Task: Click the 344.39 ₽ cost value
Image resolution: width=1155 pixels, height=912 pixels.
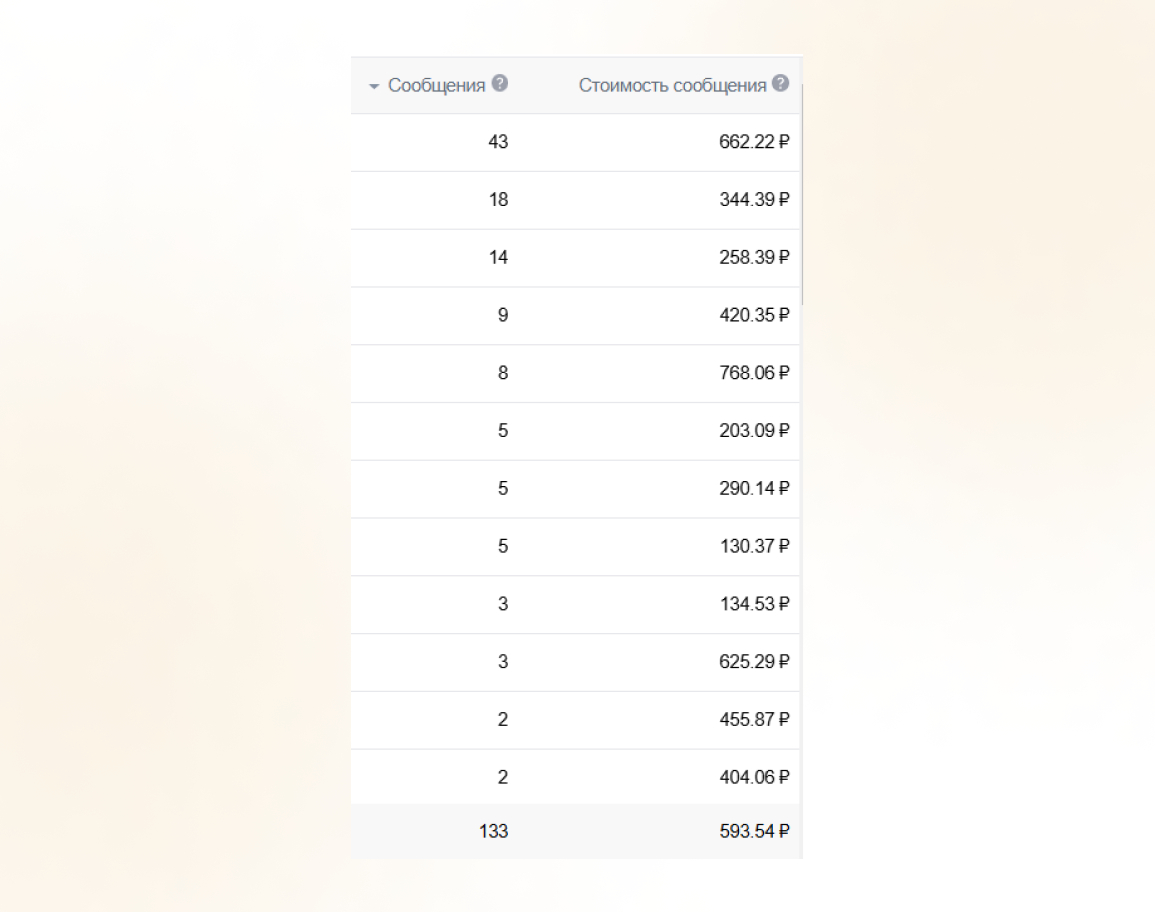Action: pos(754,200)
